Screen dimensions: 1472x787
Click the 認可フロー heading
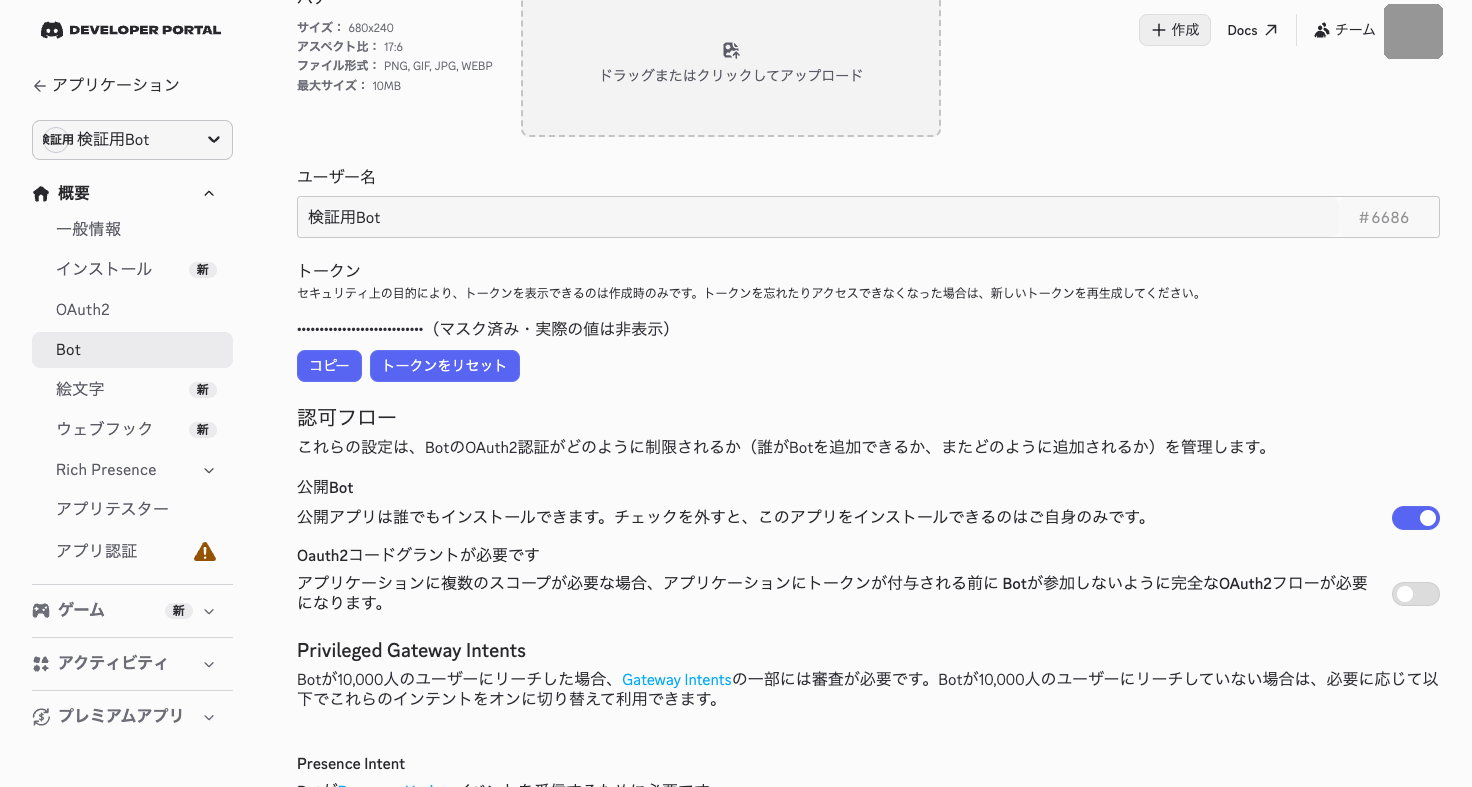[347, 418]
